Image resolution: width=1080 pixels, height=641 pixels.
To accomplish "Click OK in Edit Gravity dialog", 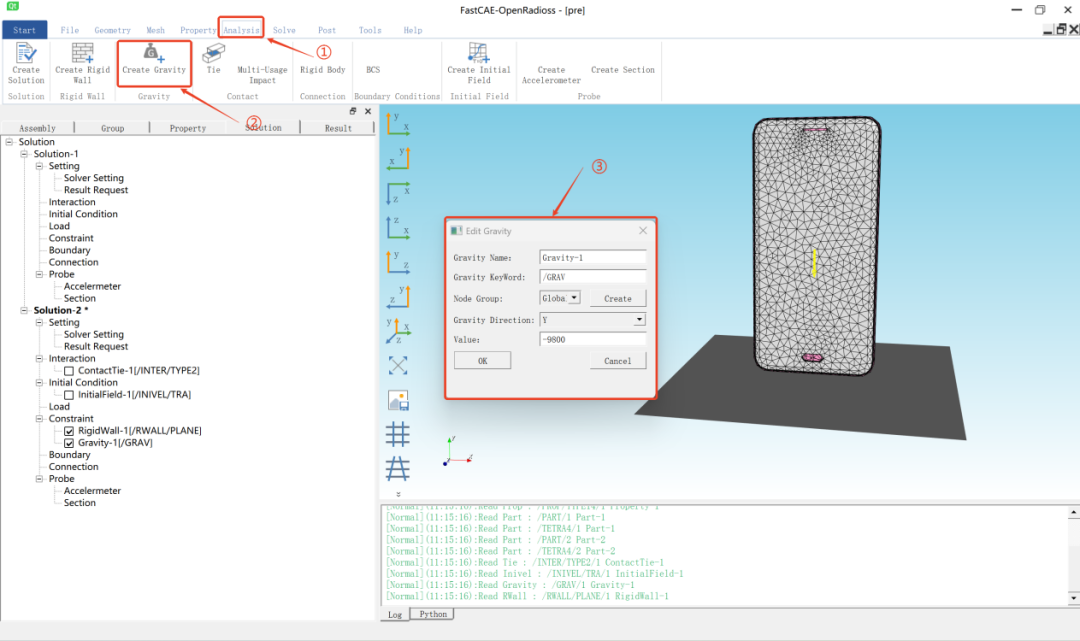I will coord(482,361).
